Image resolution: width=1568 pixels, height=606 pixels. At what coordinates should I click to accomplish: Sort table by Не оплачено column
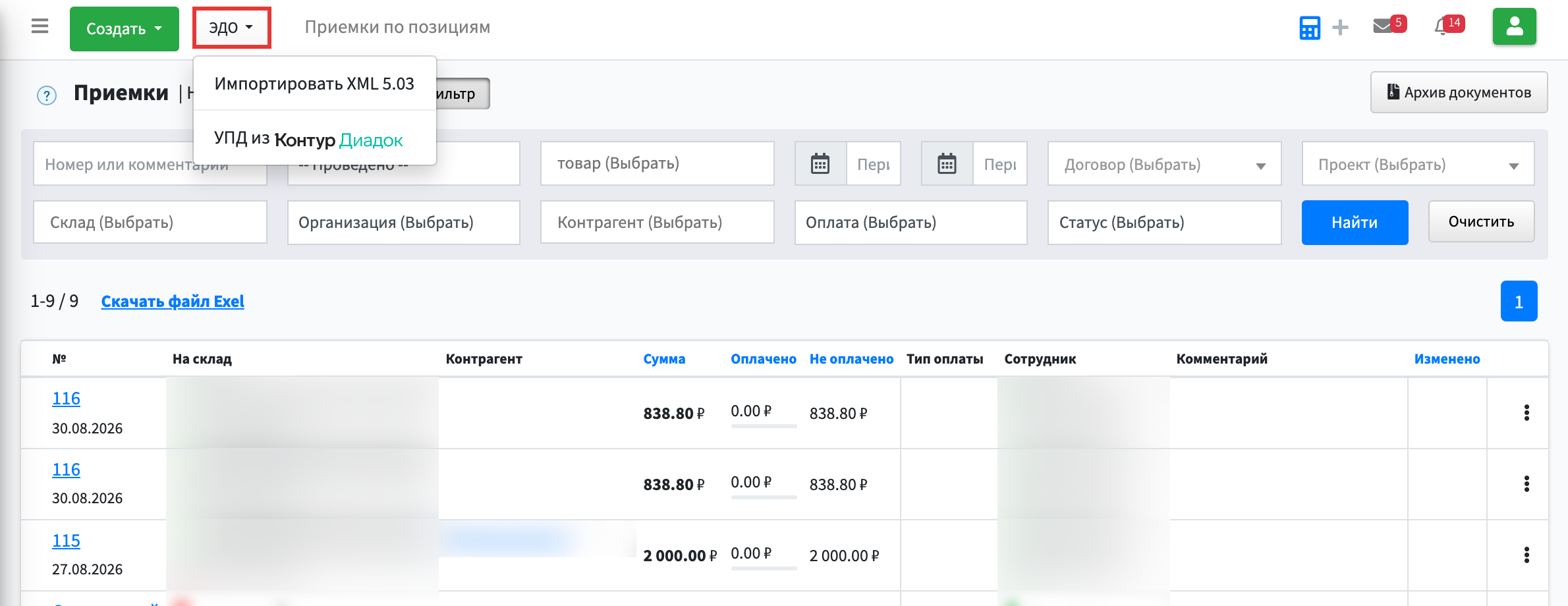pyautogui.click(x=851, y=359)
